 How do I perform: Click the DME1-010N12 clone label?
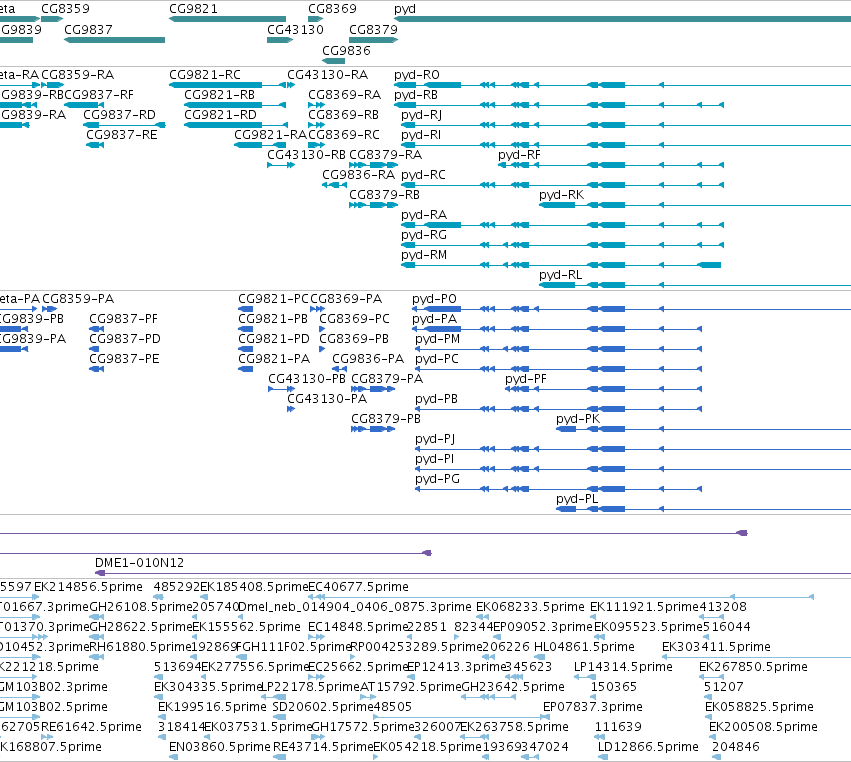139,562
